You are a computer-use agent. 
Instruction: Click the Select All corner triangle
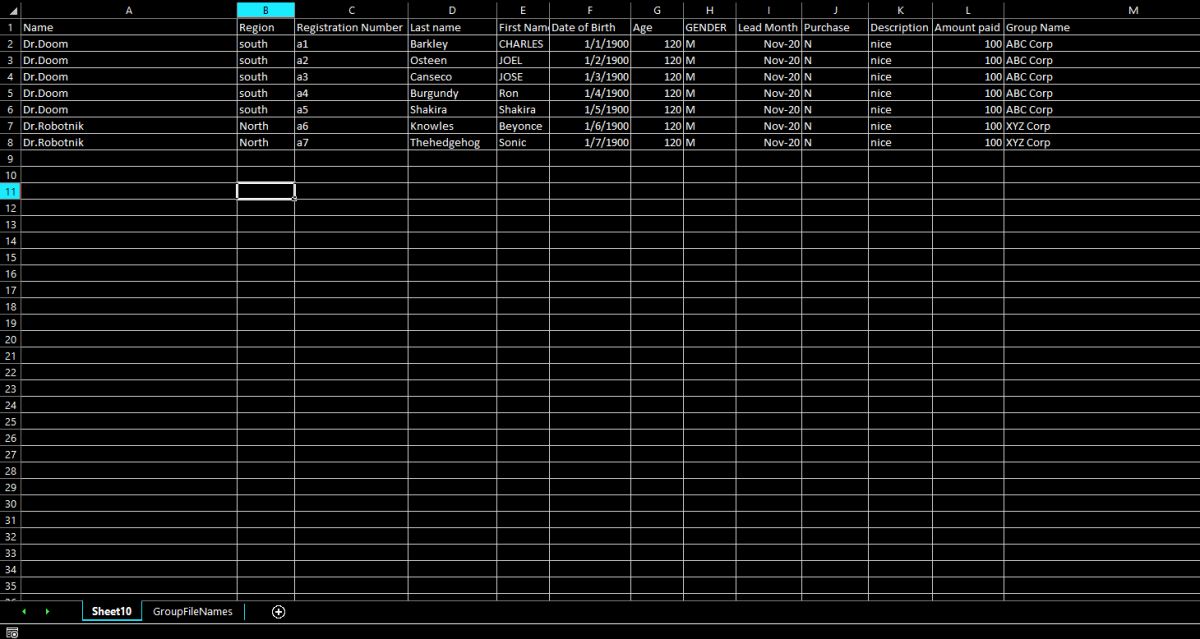(x=11, y=10)
